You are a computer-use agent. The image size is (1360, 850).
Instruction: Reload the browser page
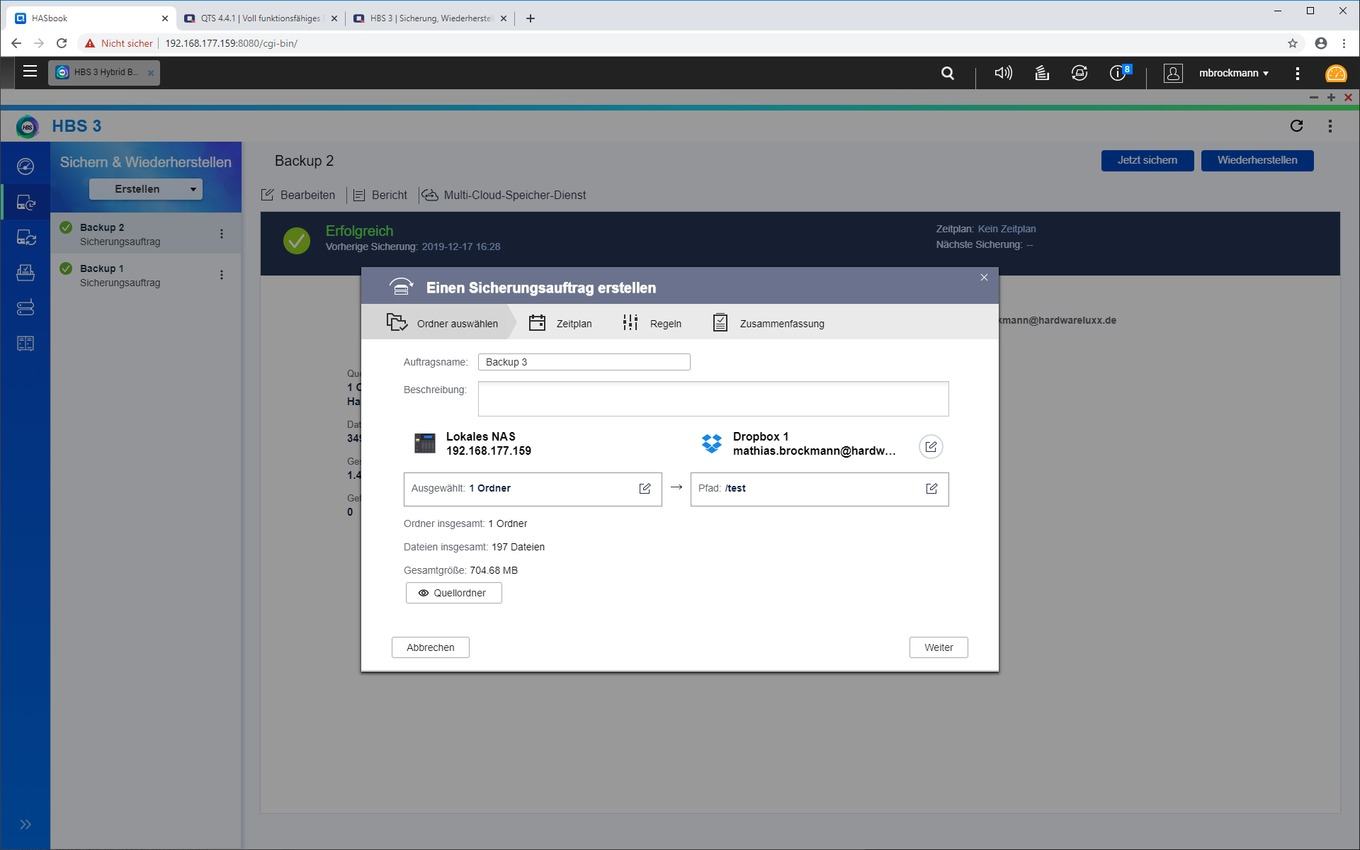point(62,43)
